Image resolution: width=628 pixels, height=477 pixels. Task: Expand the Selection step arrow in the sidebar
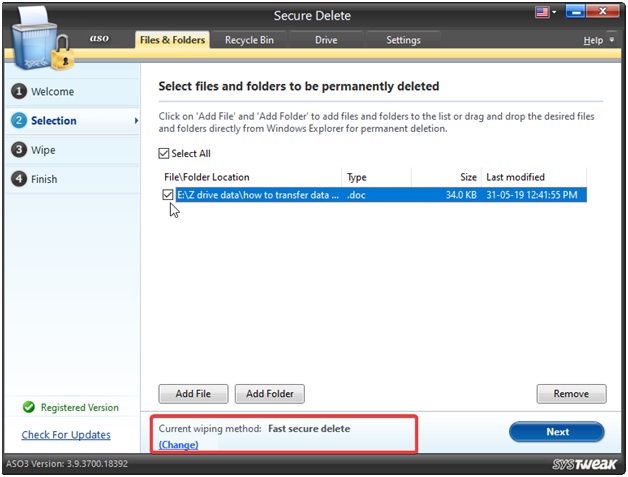click(136, 121)
